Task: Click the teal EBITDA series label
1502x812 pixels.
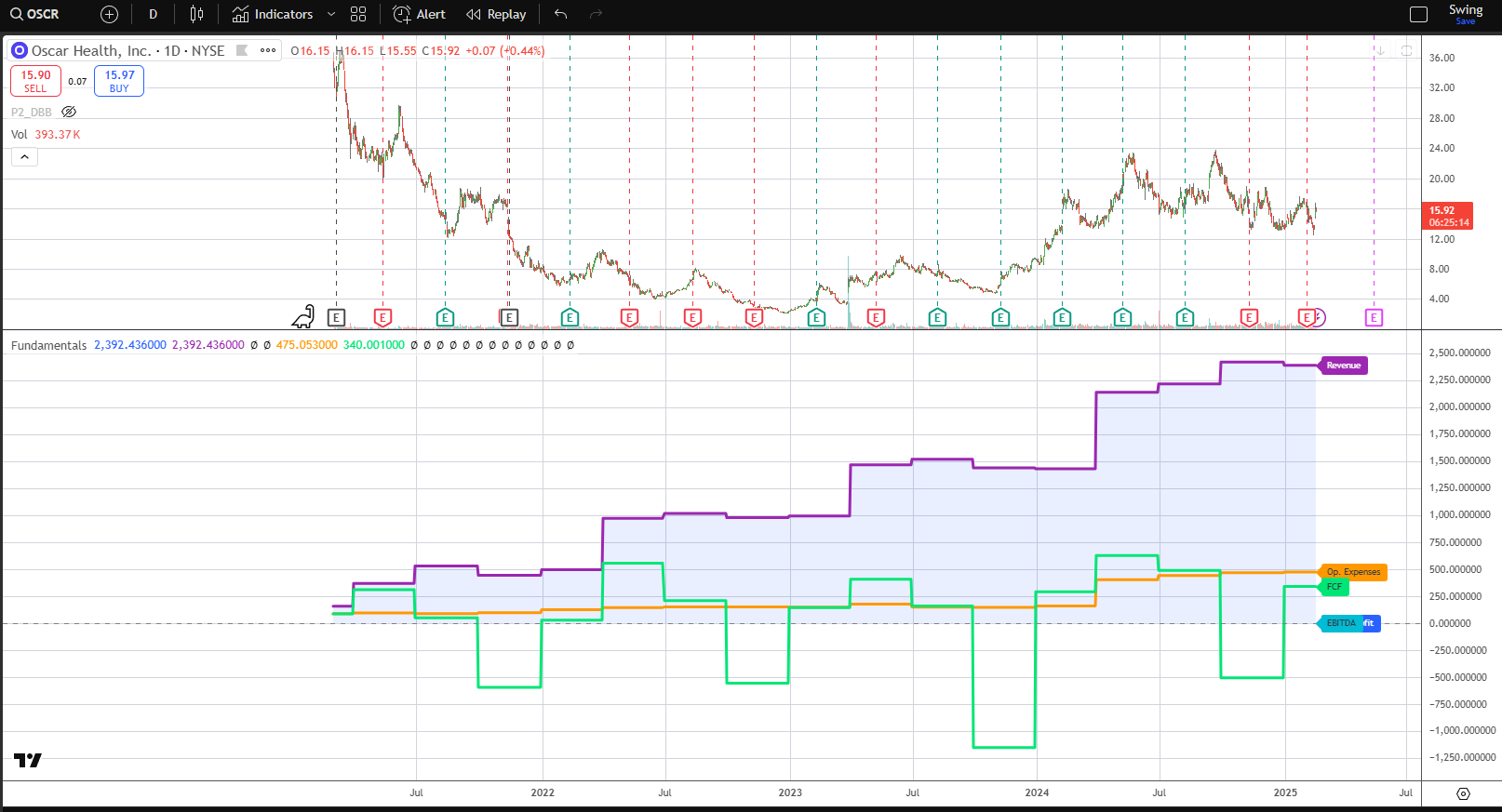Action: 1340,623
